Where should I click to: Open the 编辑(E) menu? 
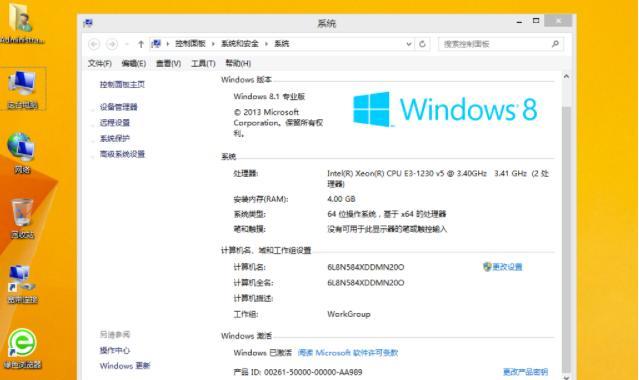pos(134,63)
